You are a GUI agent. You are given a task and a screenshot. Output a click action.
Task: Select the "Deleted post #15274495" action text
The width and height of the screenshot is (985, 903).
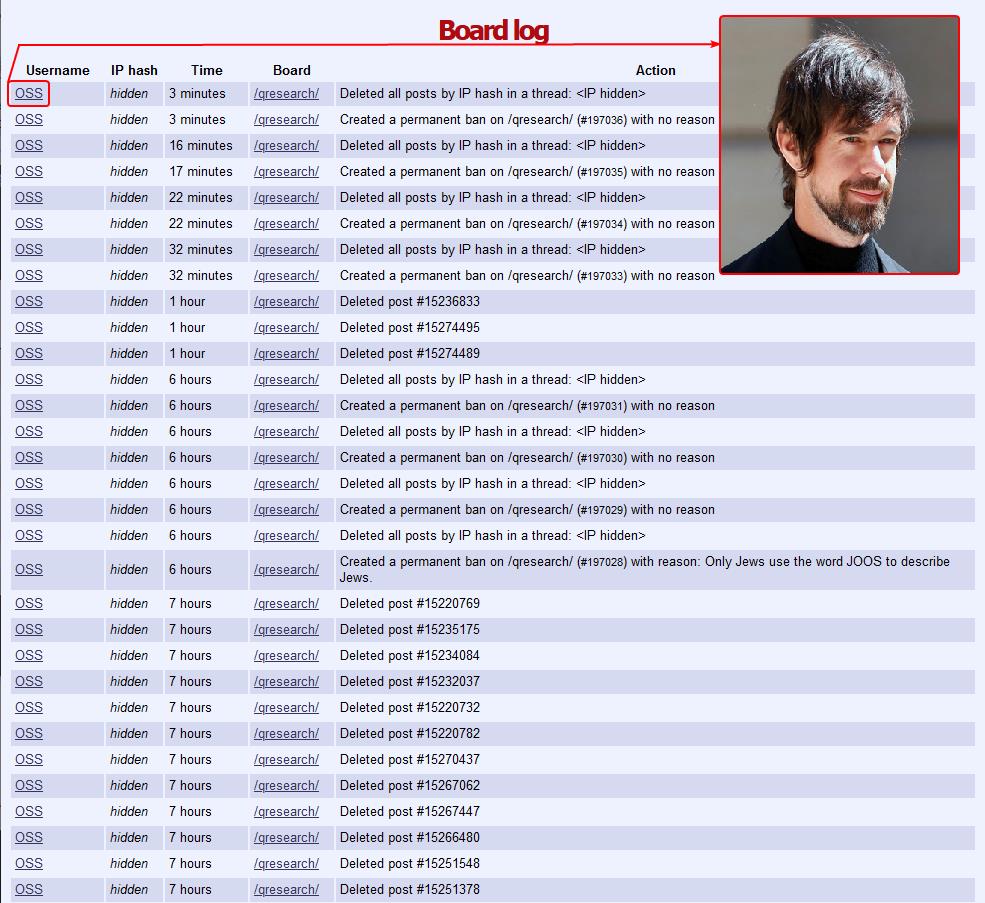tap(410, 327)
